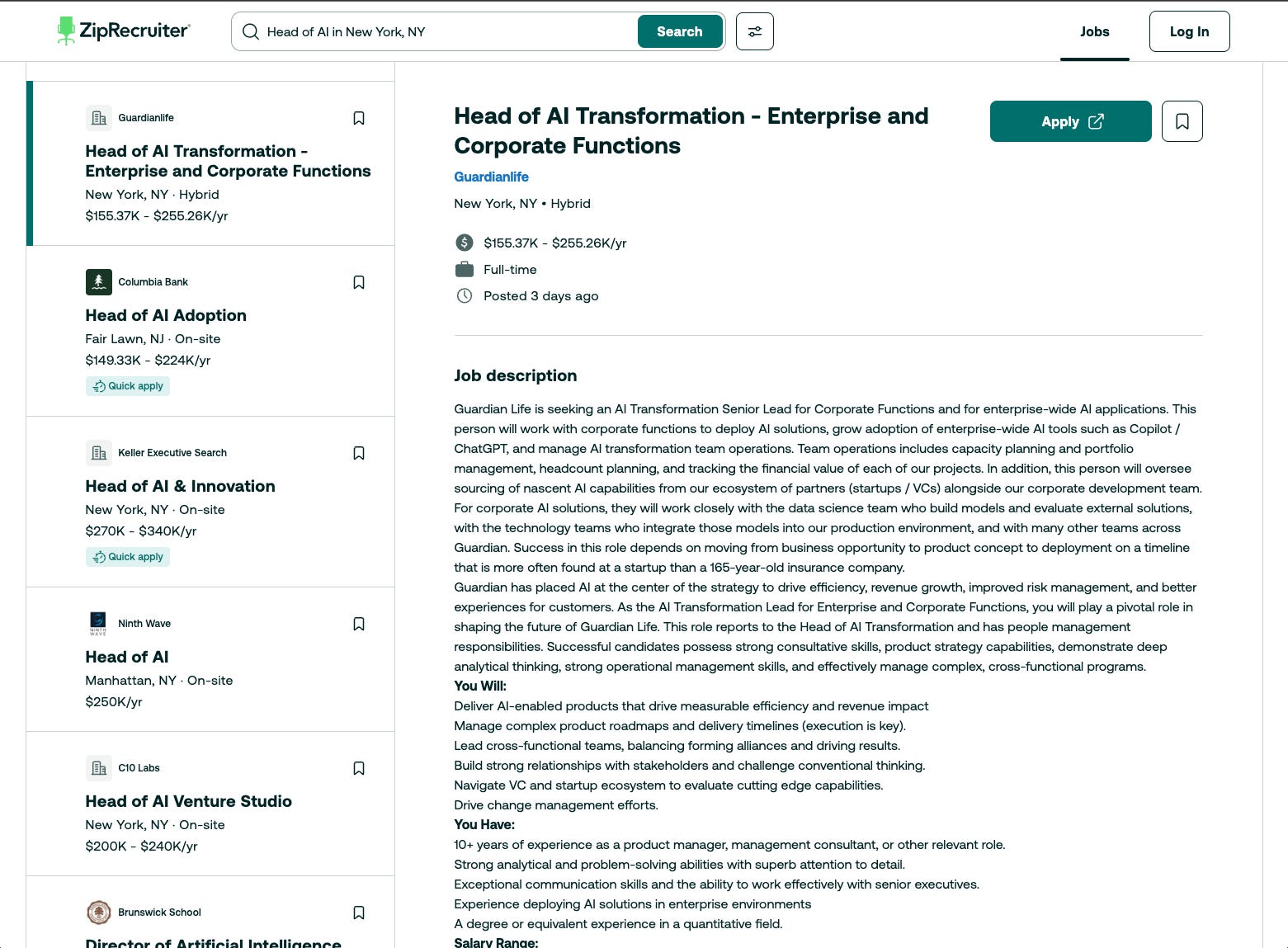Click 'Fair Lawn, NJ · On-site' text

(153, 338)
